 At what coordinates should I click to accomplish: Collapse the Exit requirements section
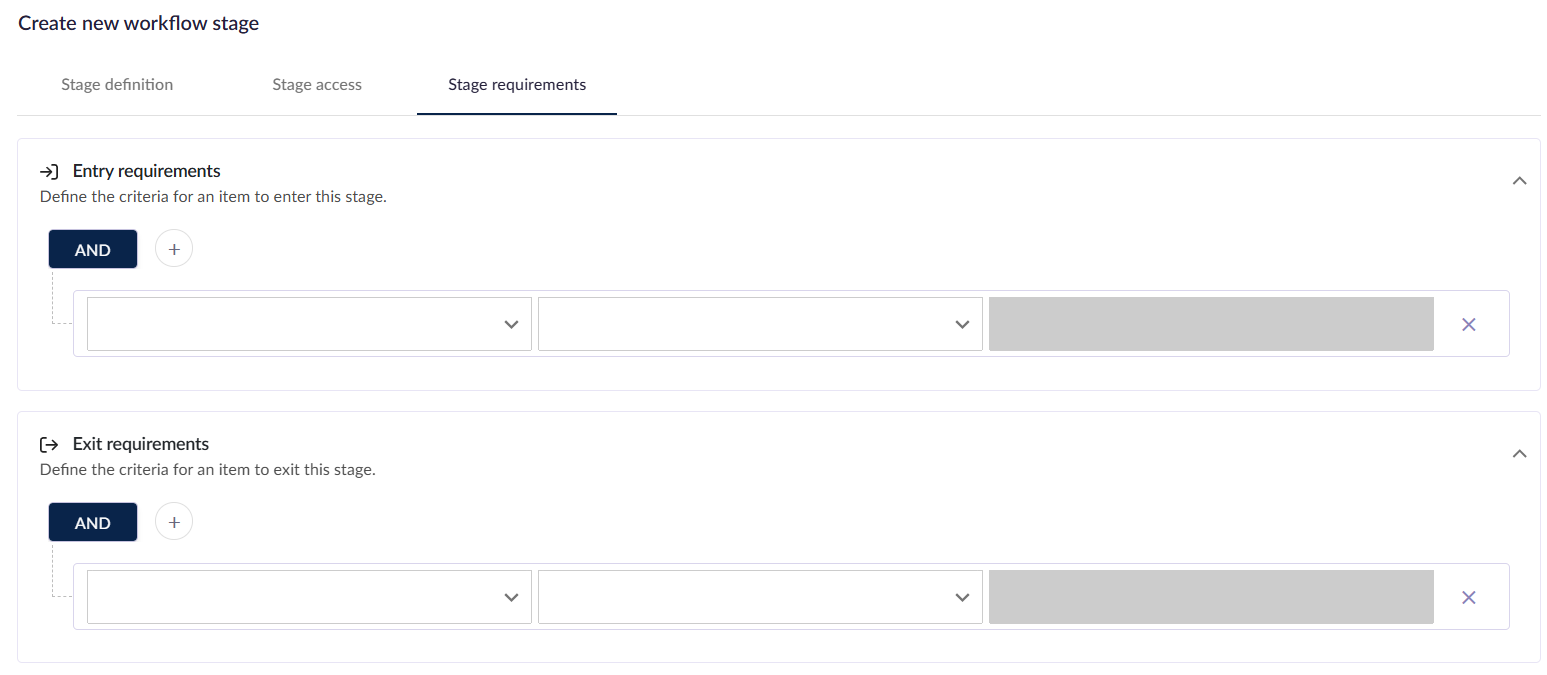pyautogui.click(x=1519, y=453)
